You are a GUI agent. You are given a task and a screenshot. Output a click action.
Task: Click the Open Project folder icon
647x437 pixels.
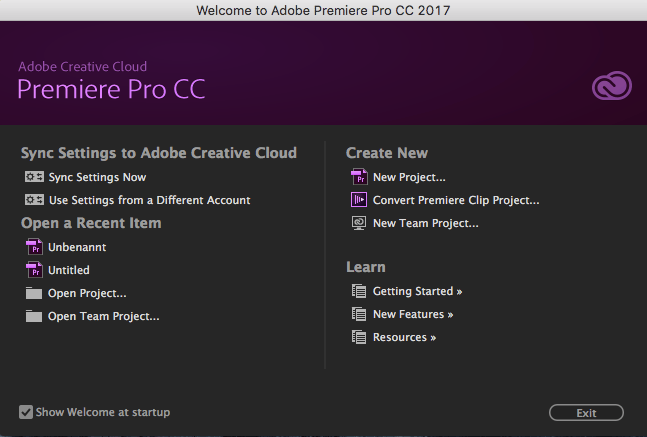coord(34,293)
